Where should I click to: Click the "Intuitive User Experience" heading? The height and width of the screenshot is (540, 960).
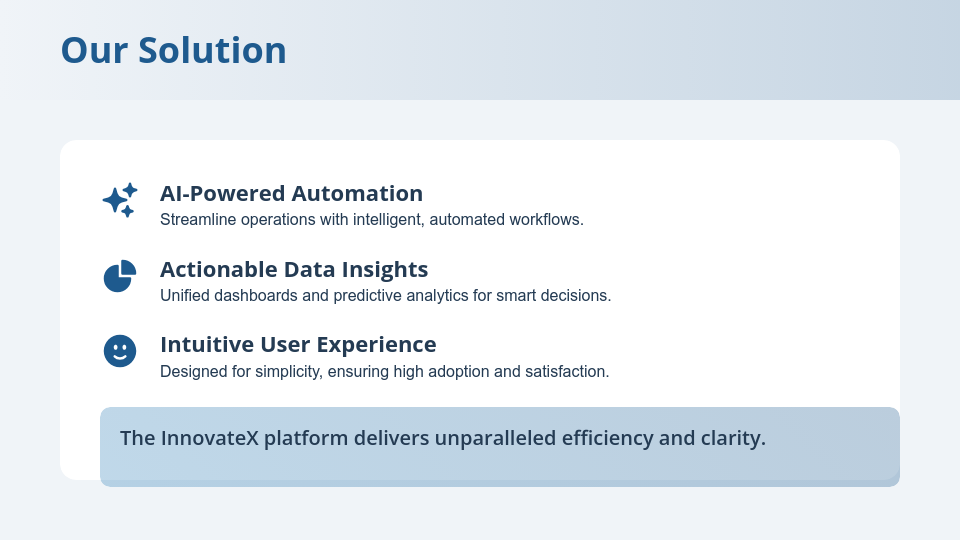click(x=298, y=344)
